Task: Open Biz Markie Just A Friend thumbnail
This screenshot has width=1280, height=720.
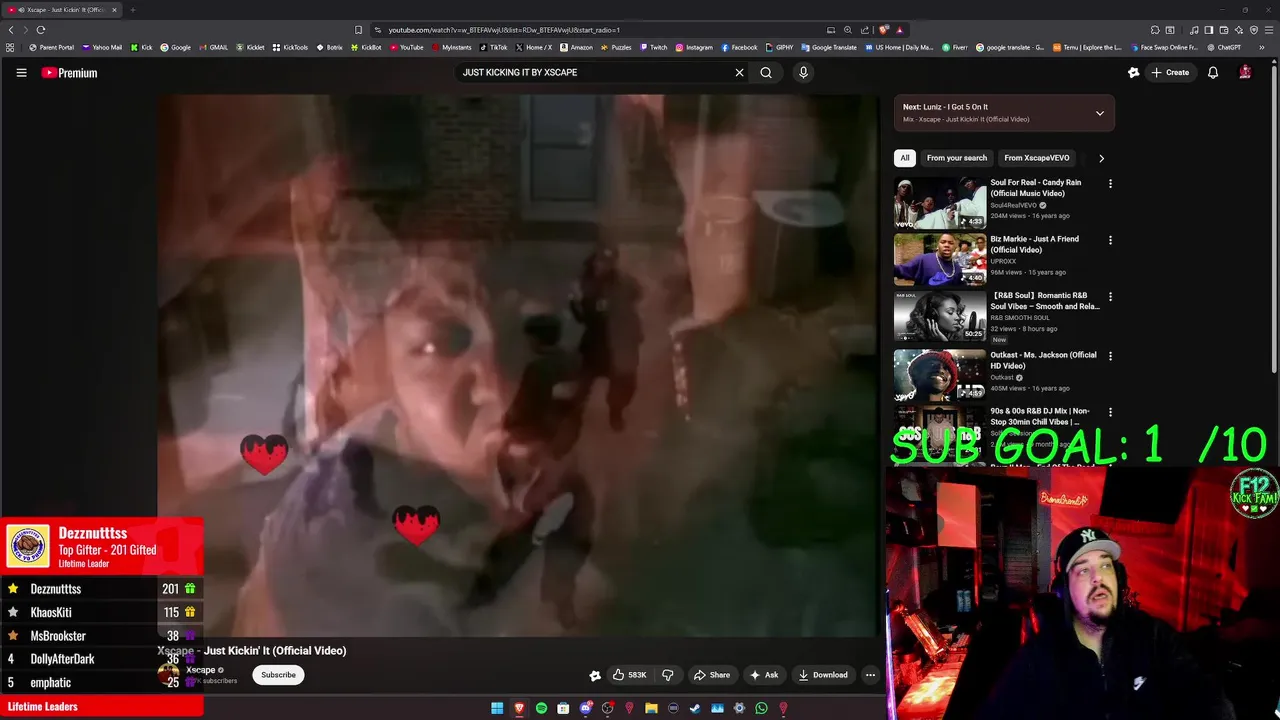Action: pos(940,260)
